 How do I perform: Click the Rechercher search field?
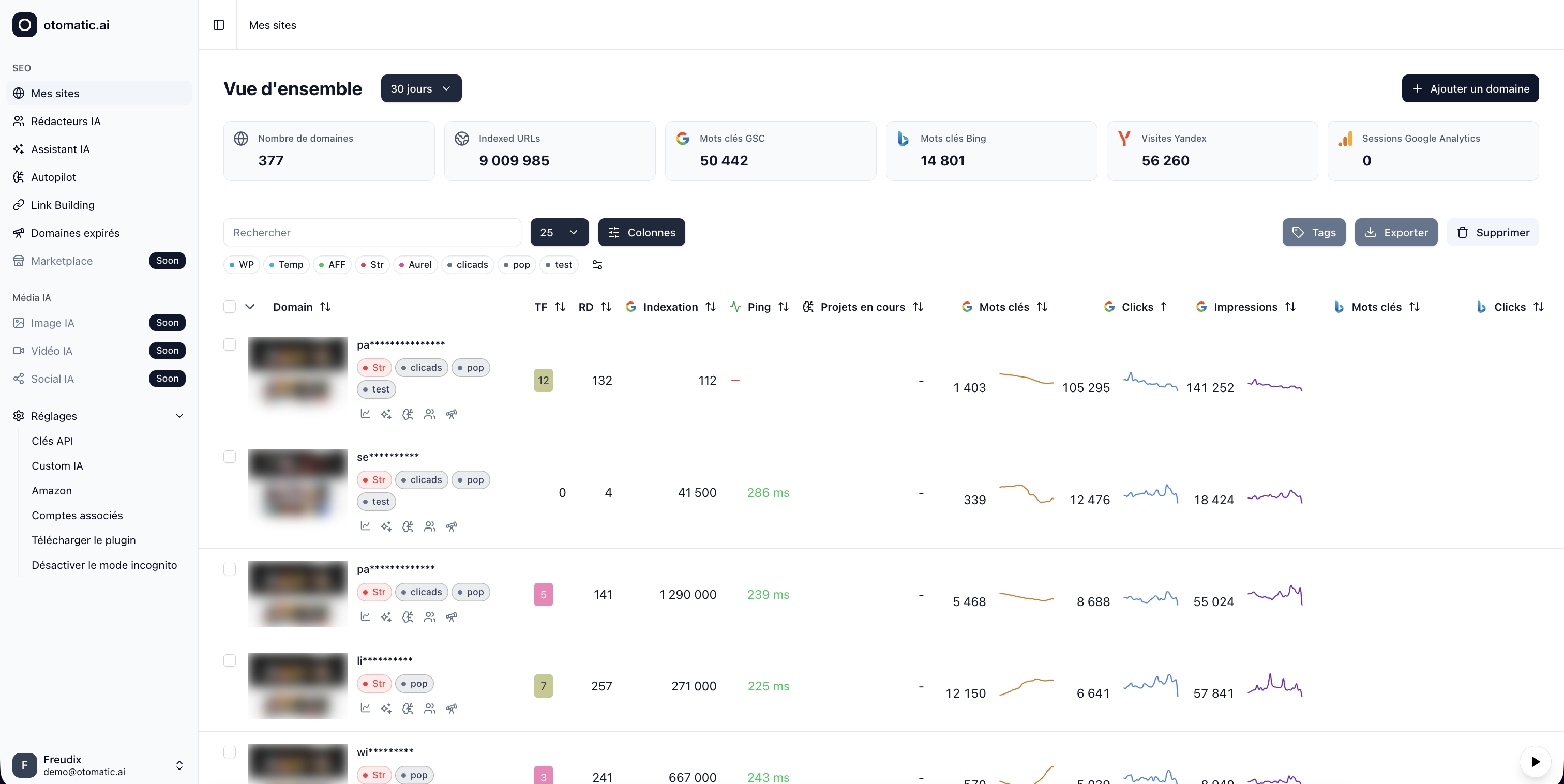[x=372, y=233]
